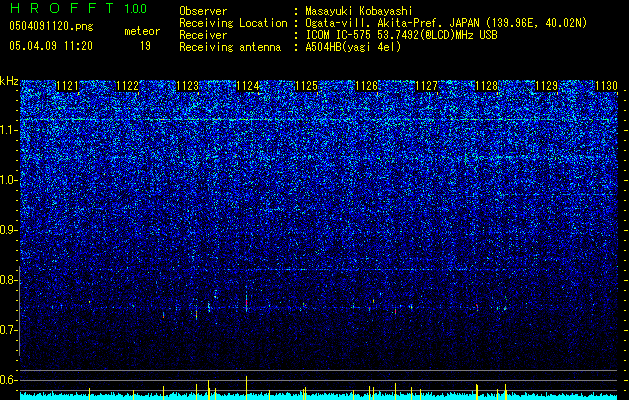
Task: Select the 0.9 frequency axis label
Action: click(8, 230)
